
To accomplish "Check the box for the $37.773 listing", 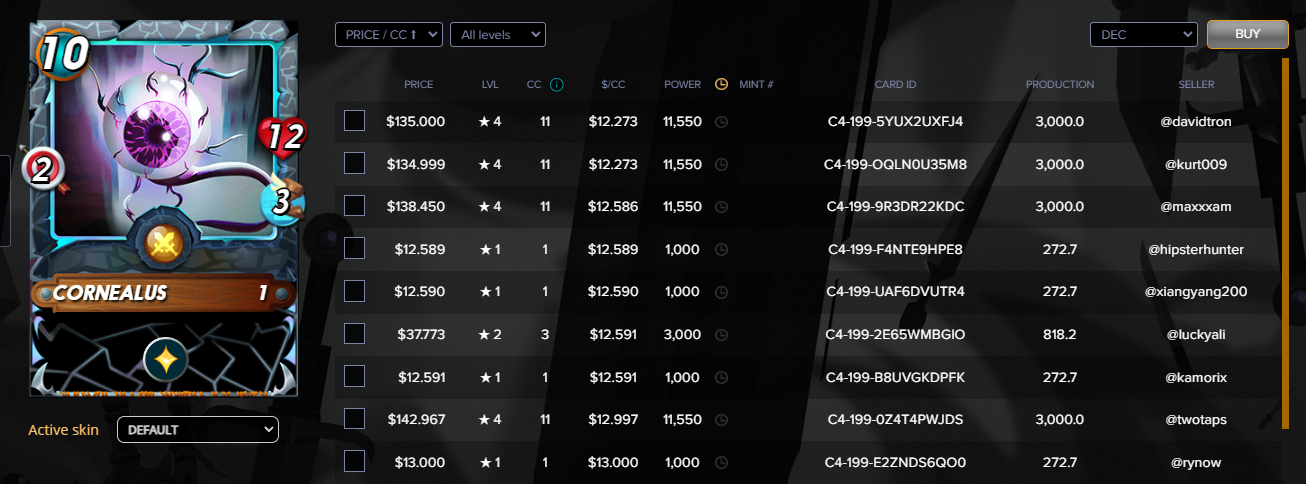I will point(355,334).
